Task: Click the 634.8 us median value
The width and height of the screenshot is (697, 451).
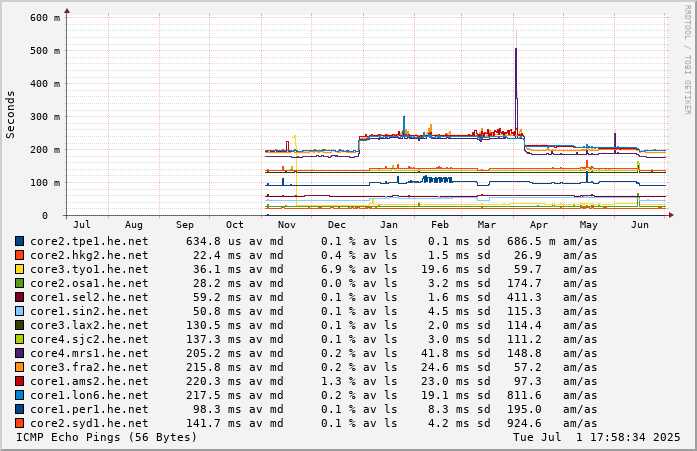Action: tap(214, 241)
